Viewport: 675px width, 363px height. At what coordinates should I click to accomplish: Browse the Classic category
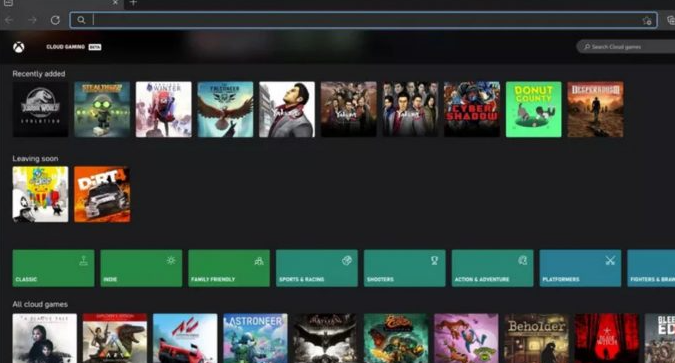(x=53, y=268)
